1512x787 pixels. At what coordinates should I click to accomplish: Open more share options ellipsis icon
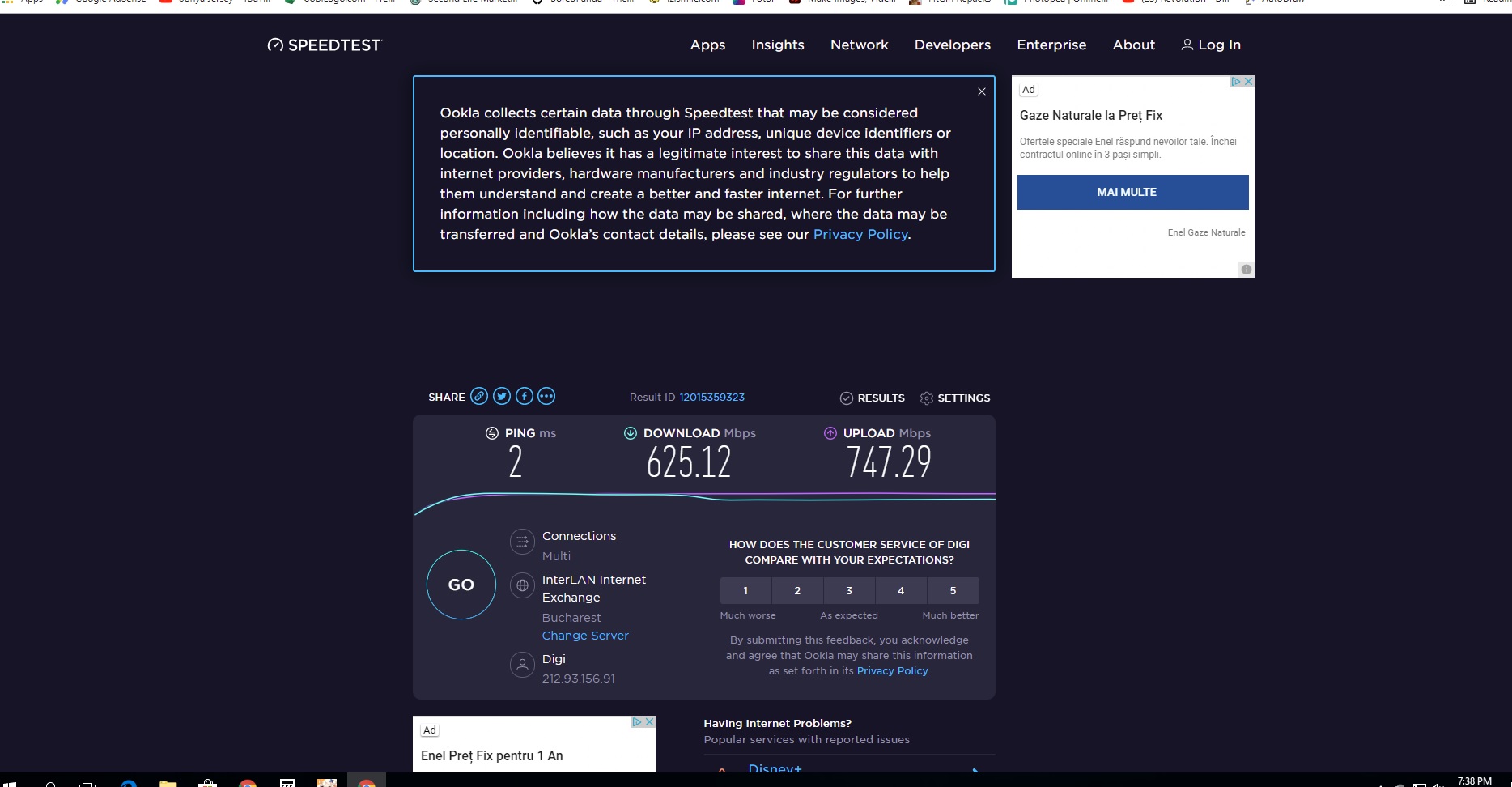point(546,396)
